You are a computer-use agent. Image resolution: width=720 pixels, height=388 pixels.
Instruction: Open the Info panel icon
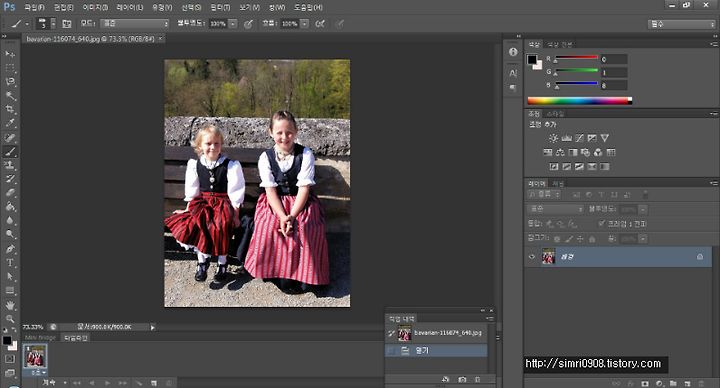[513, 52]
